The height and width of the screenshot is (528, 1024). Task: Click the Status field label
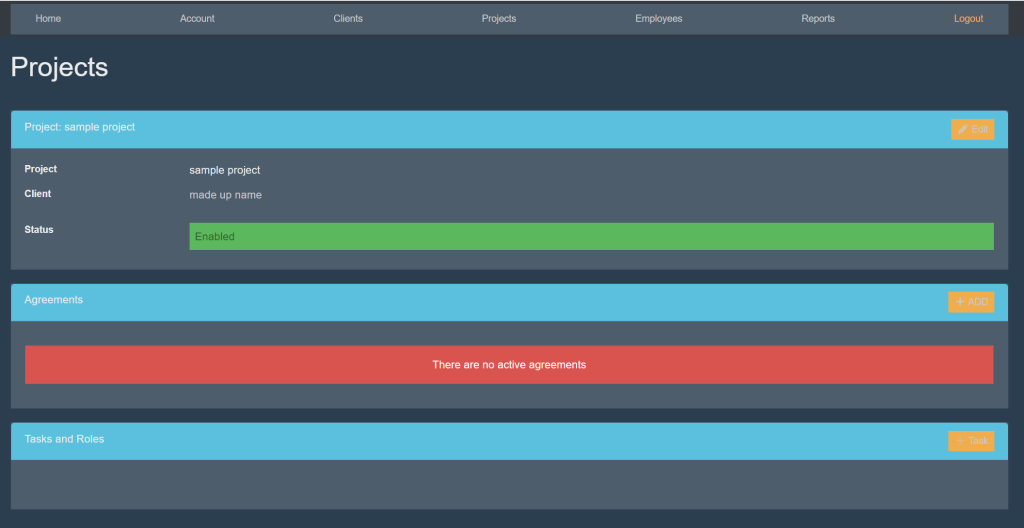coord(39,230)
